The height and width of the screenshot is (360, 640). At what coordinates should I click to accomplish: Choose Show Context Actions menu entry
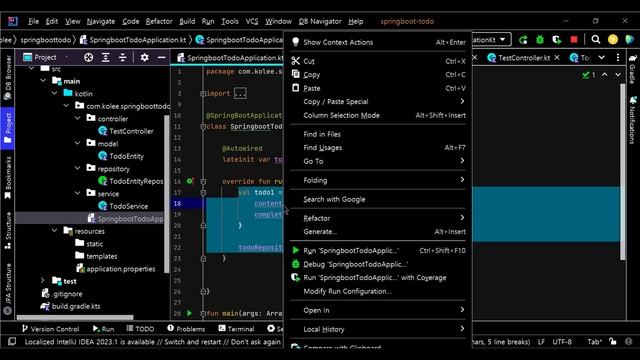click(378, 42)
